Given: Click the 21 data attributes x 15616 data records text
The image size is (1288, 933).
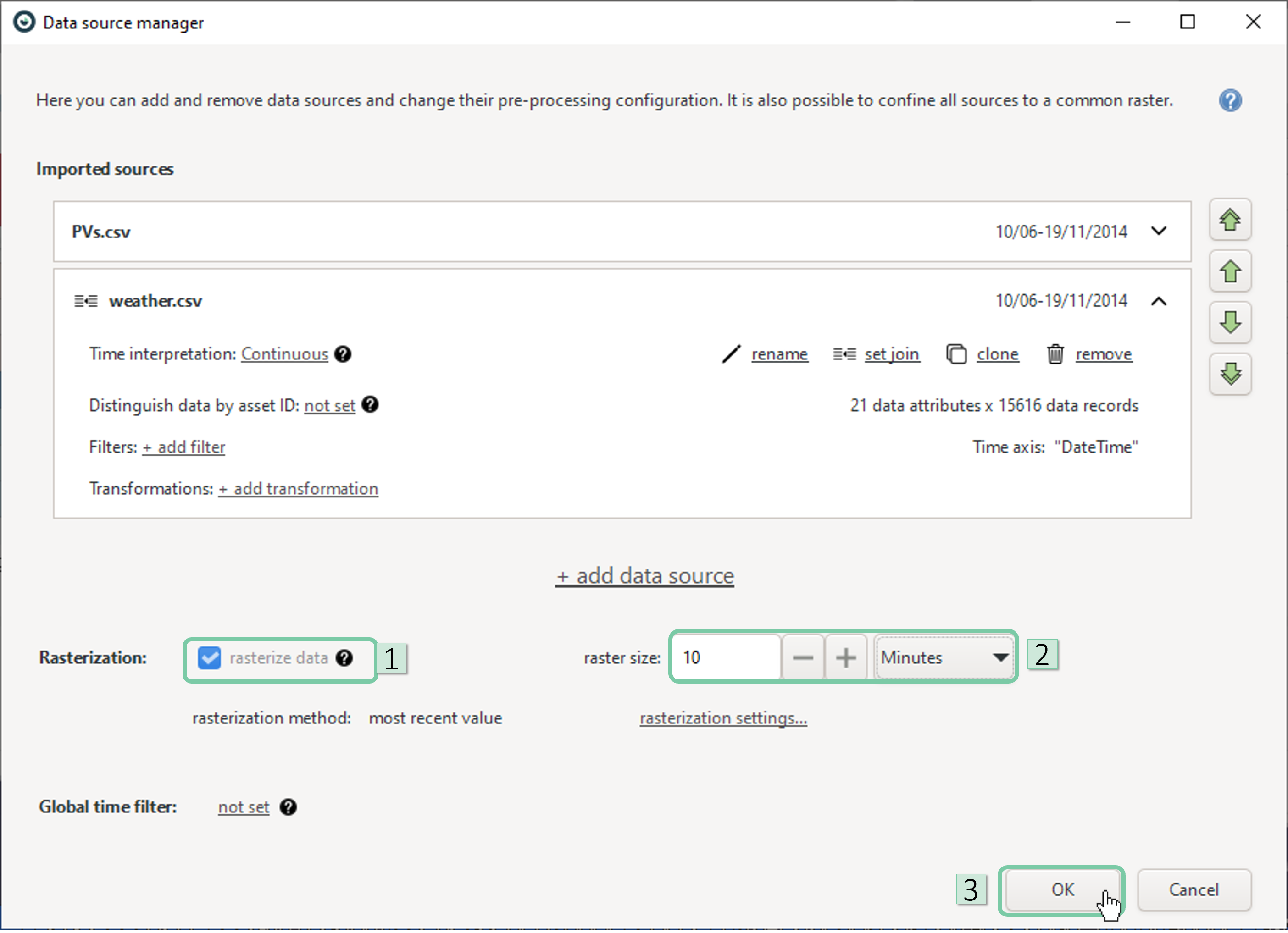Looking at the screenshot, I should [994, 406].
